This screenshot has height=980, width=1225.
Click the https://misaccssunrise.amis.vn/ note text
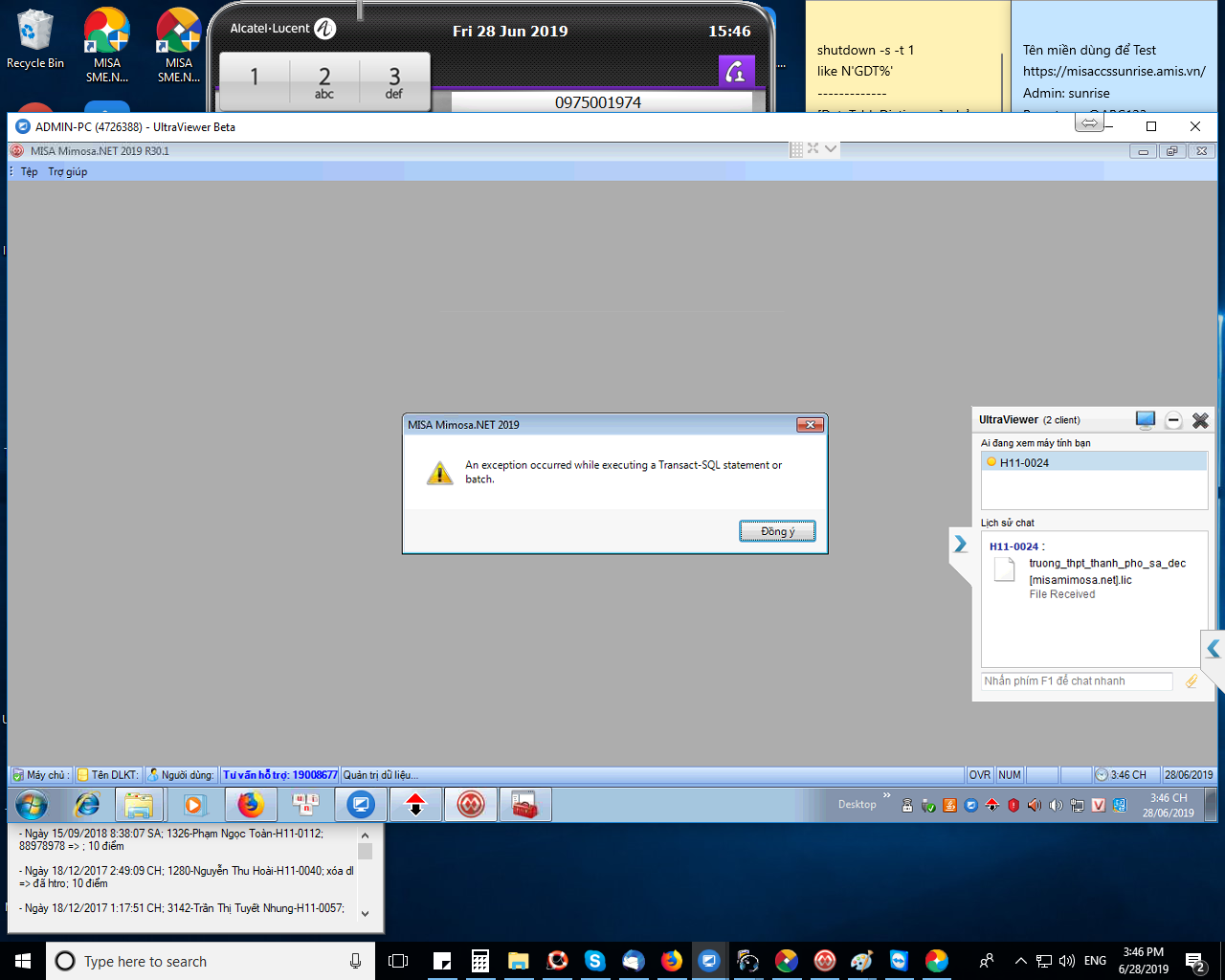pyautogui.click(x=1114, y=71)
